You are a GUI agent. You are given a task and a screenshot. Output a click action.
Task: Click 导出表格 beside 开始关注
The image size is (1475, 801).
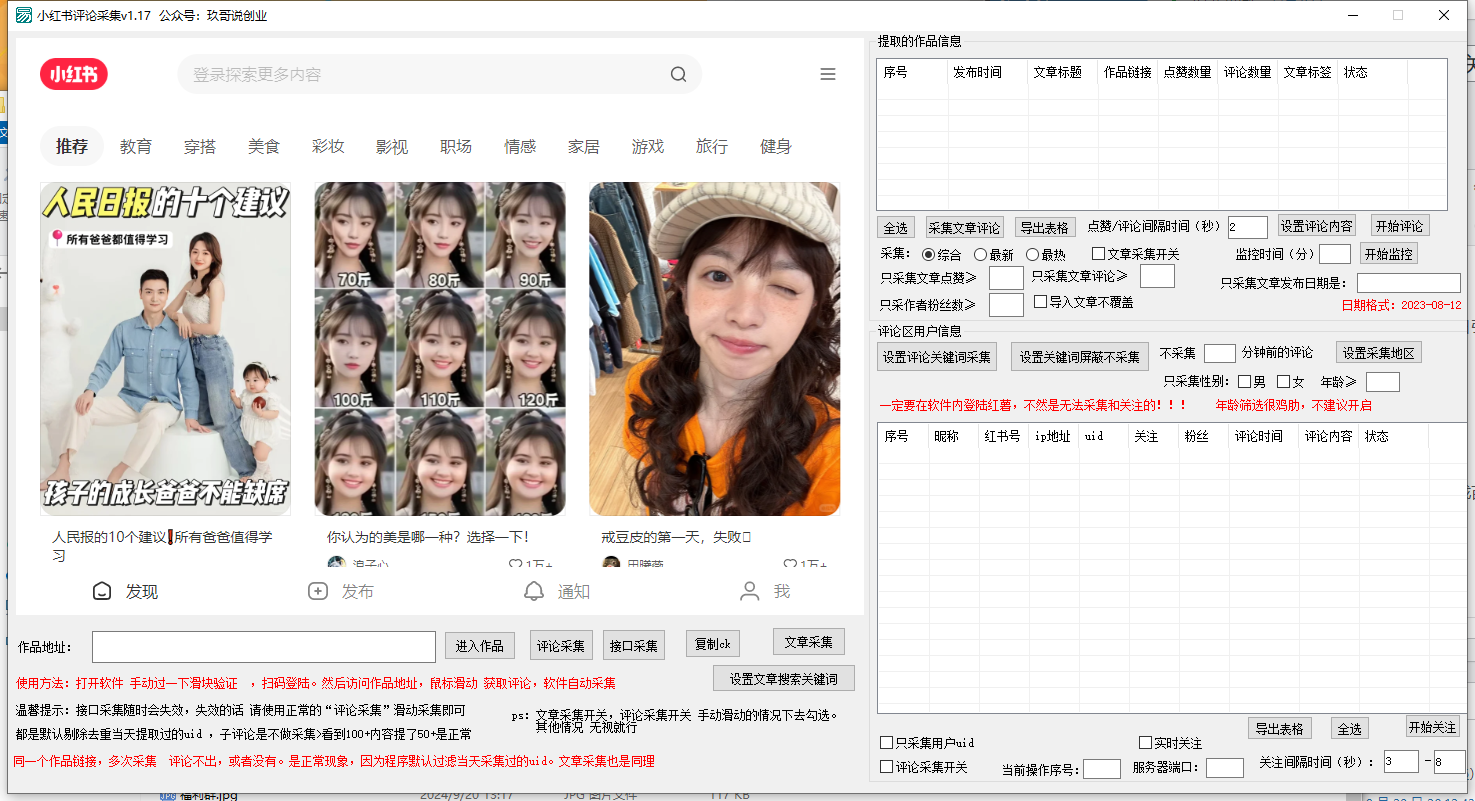[x=1279, y=728]
